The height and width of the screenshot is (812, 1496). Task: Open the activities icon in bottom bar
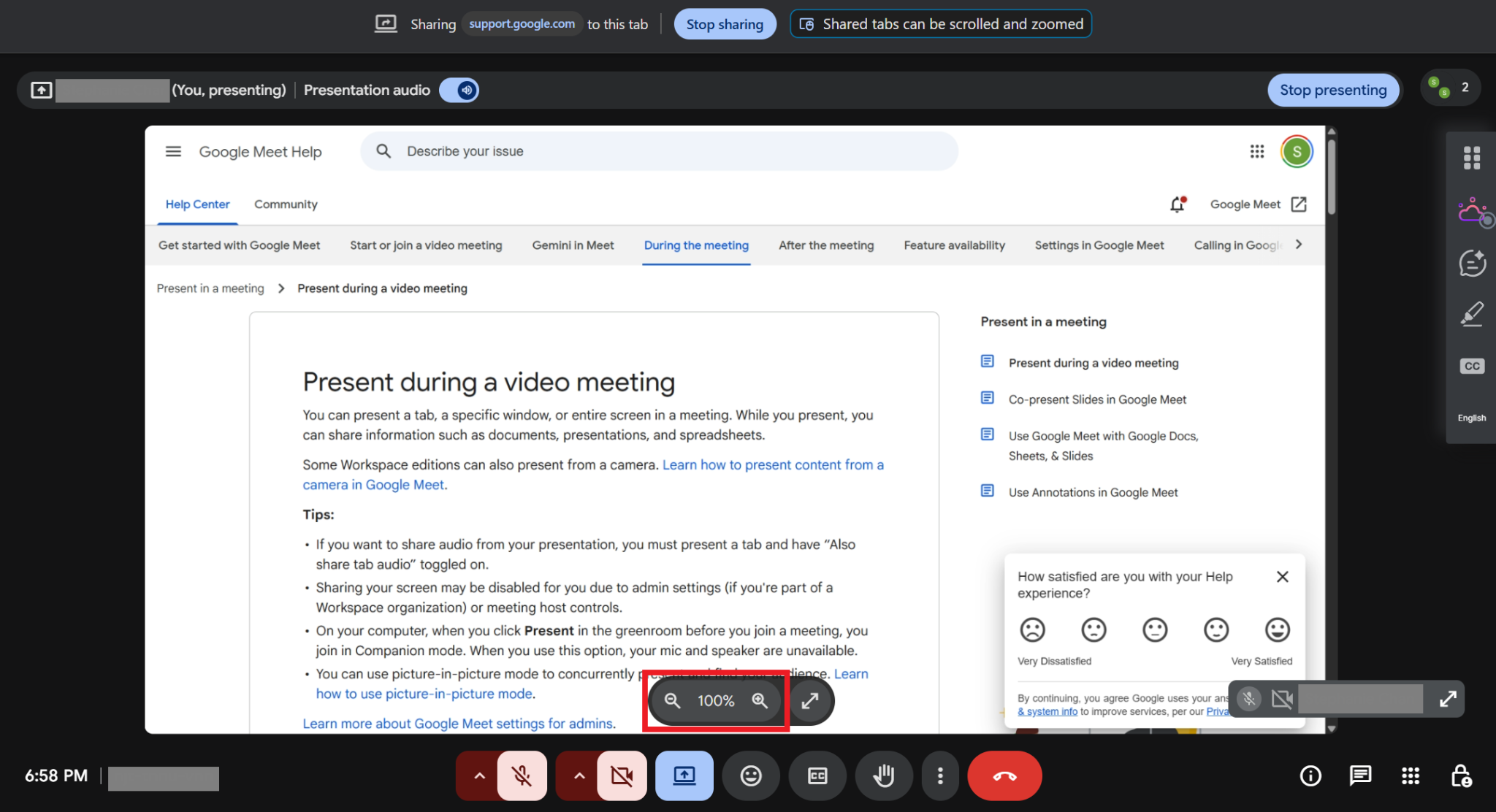tap(1411, 775)
